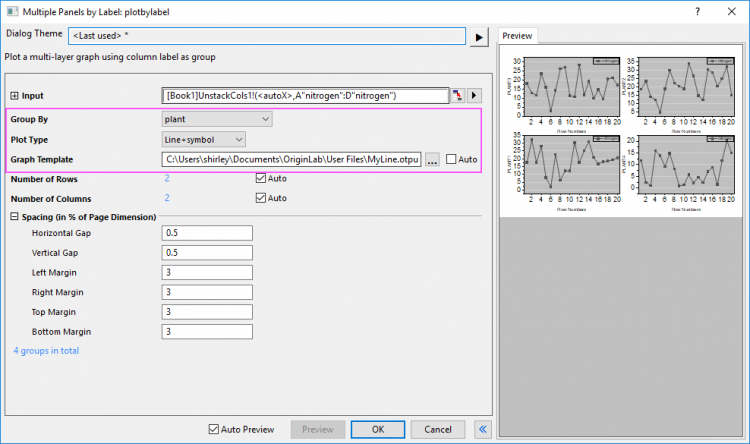Uncheck Auto for Number of Rows

pyautogui.click(x=261, y=178)
